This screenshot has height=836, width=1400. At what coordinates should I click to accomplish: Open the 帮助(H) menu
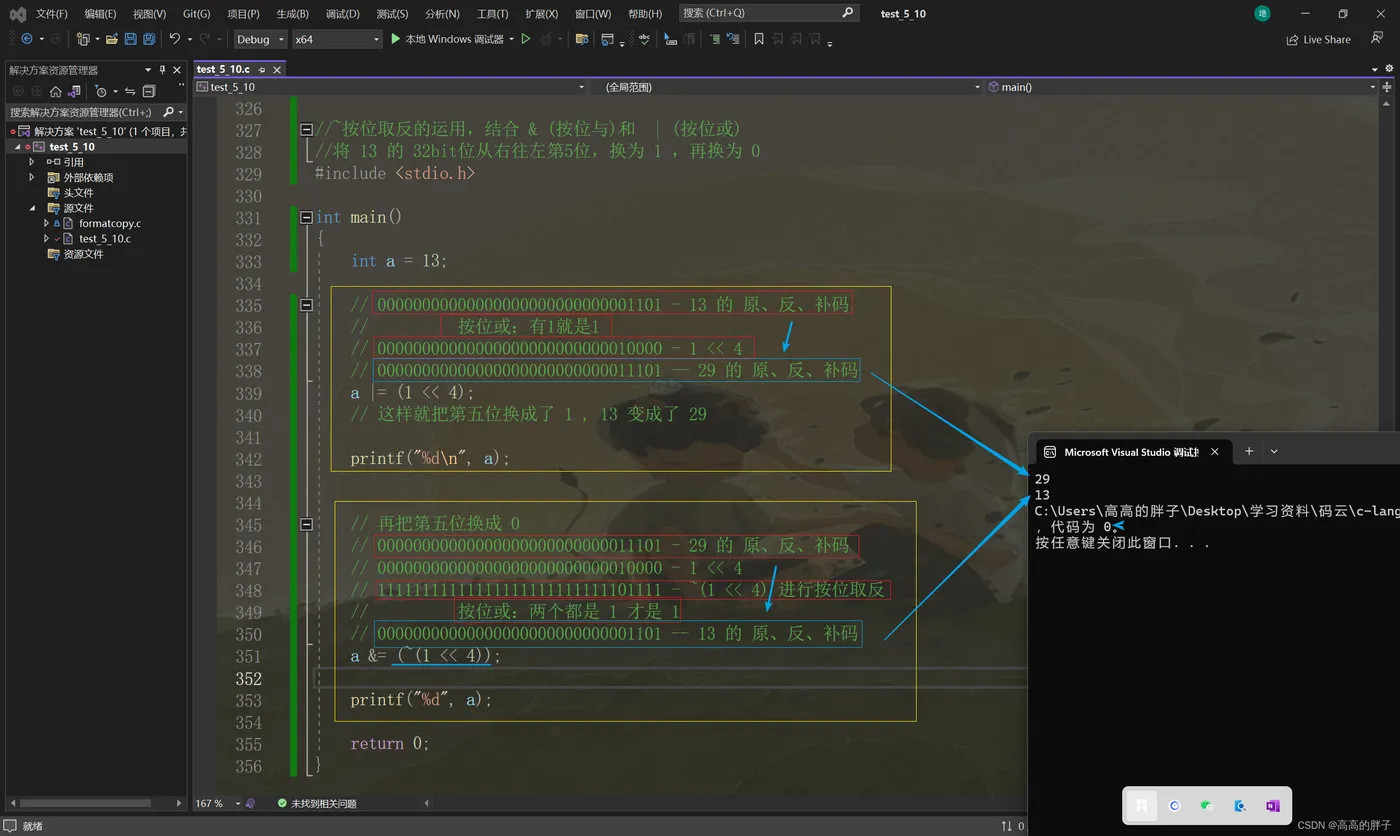pyautogui.click(x=644, y=13)
